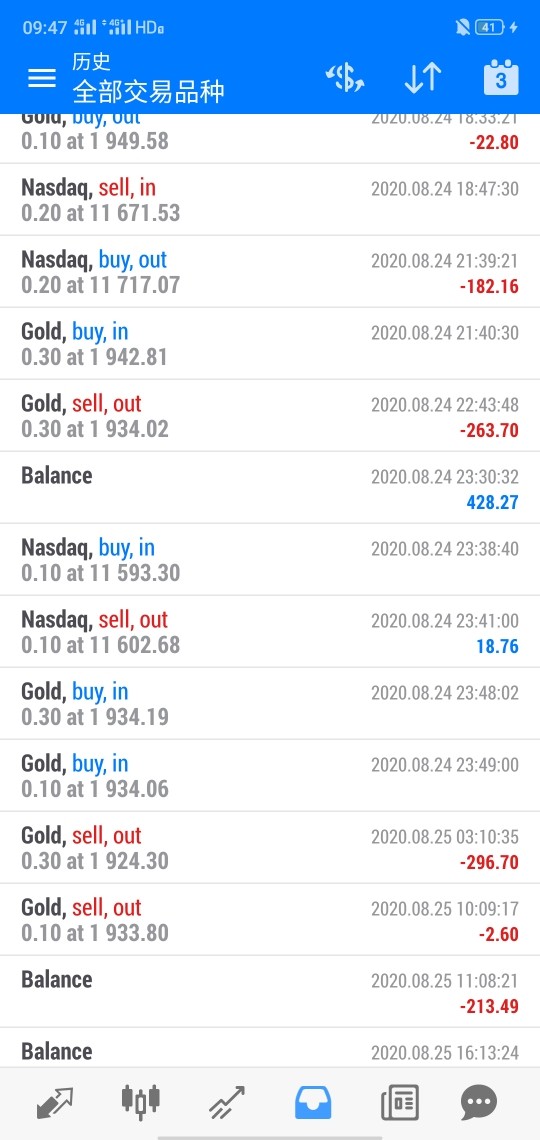Tap the currency symbol filter icon

coord(344,78)
